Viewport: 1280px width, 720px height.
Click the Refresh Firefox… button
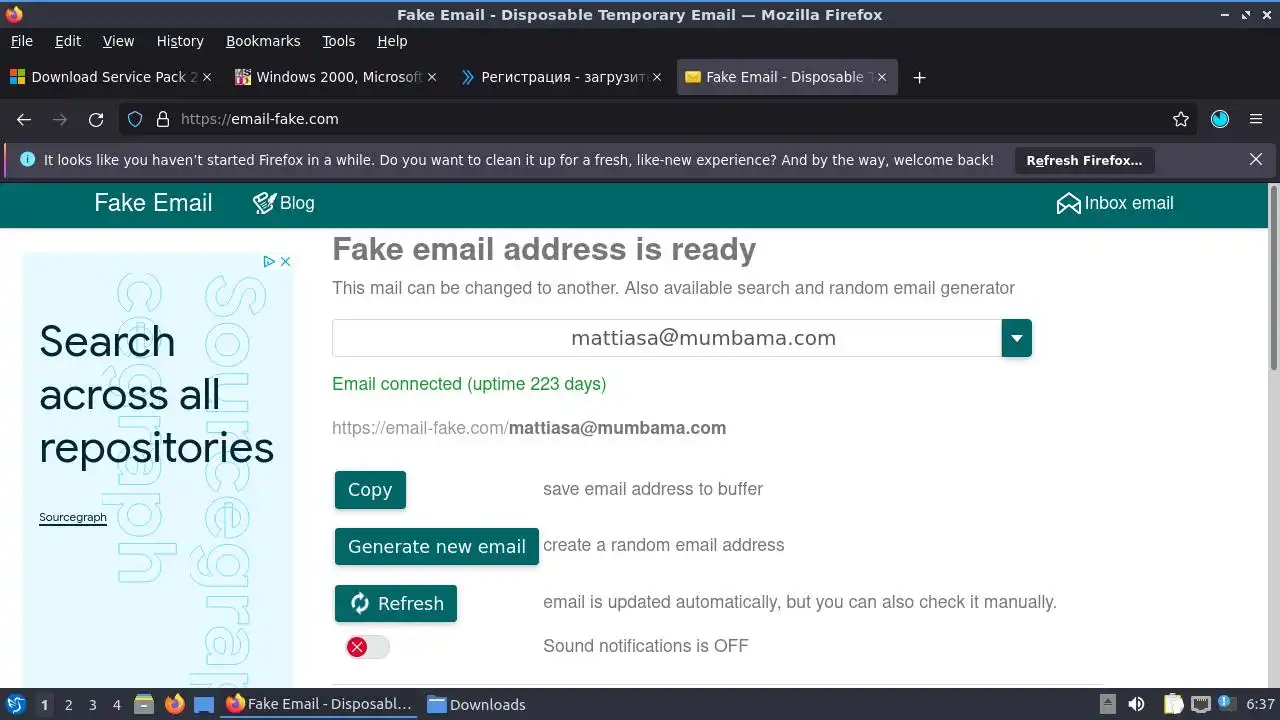pos(1084,160)
